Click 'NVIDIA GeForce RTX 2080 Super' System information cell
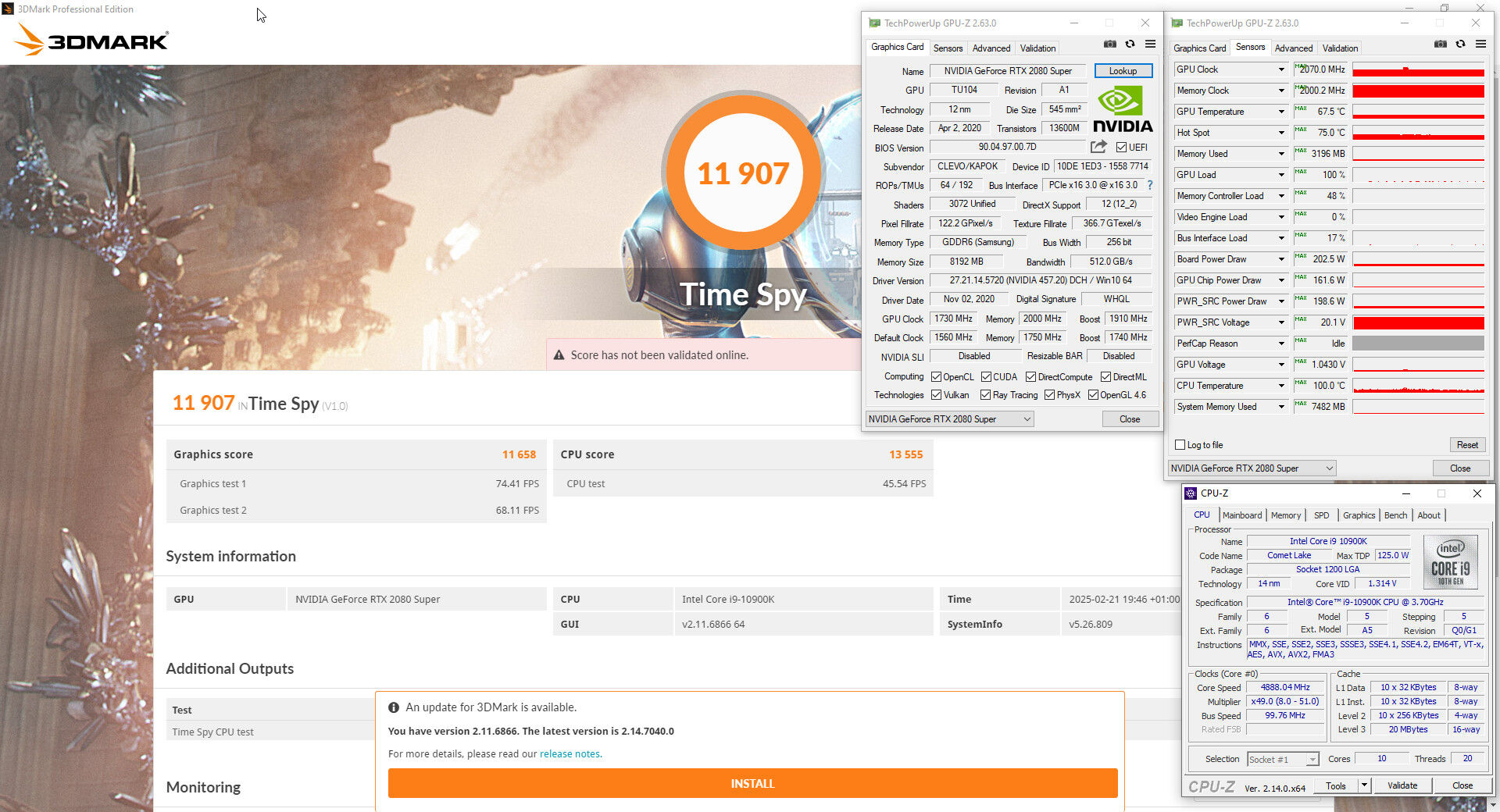Viewport: 1500px width, 812px height. tap(416, 600)
